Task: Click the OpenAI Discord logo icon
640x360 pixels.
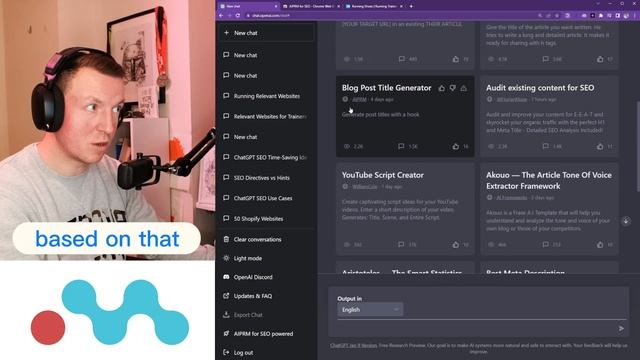Action: click(227, 277)
